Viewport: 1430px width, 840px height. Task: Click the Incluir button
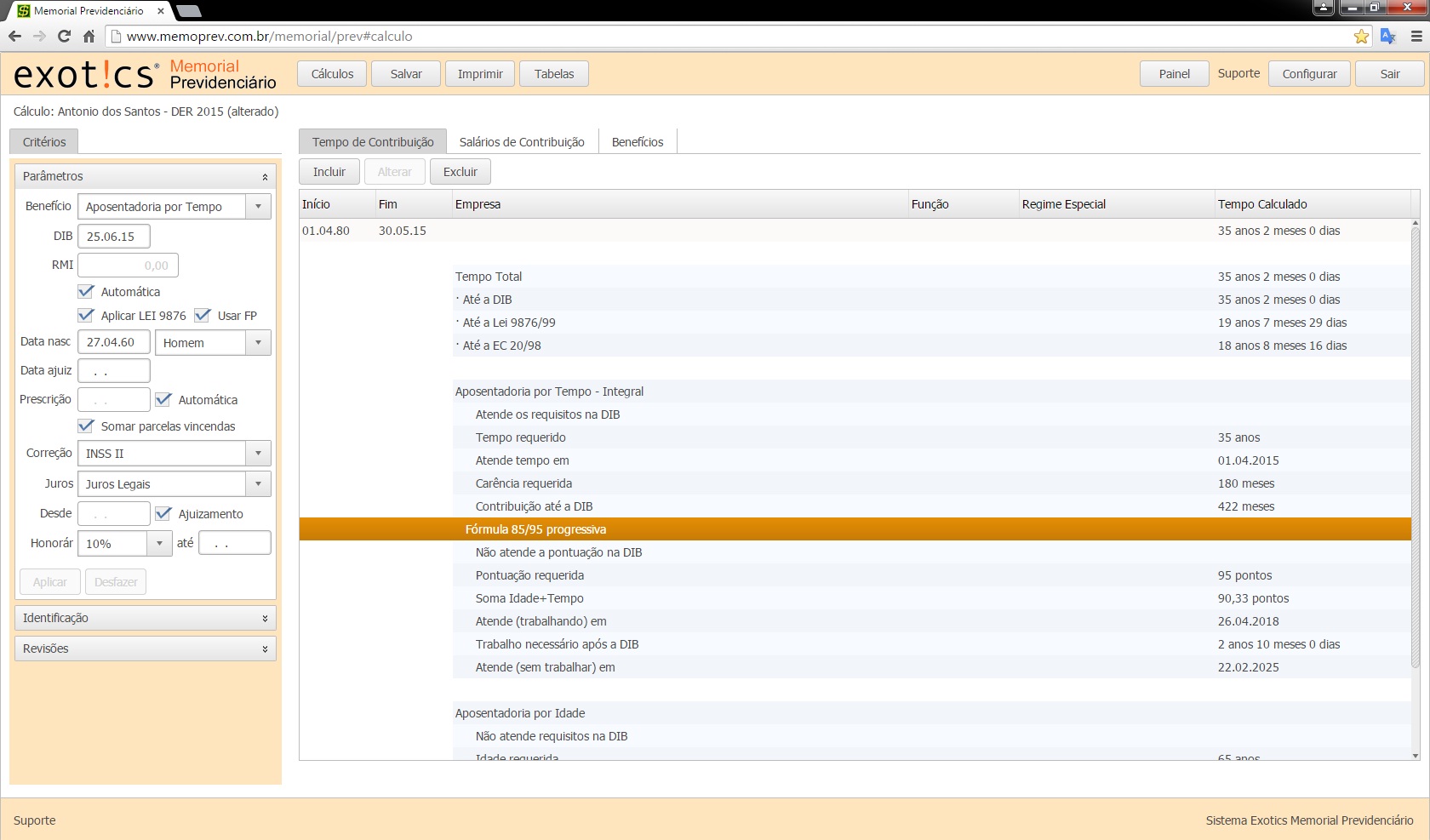pos(329,172)
